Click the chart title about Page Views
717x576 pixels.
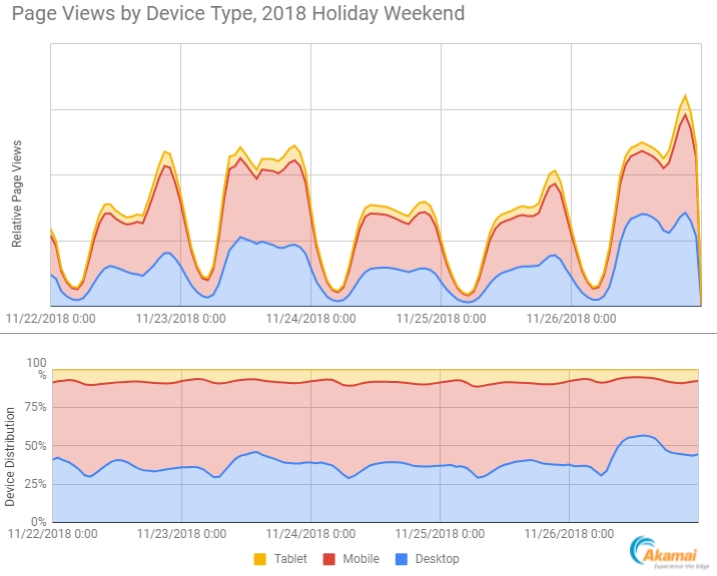point(238,15)
